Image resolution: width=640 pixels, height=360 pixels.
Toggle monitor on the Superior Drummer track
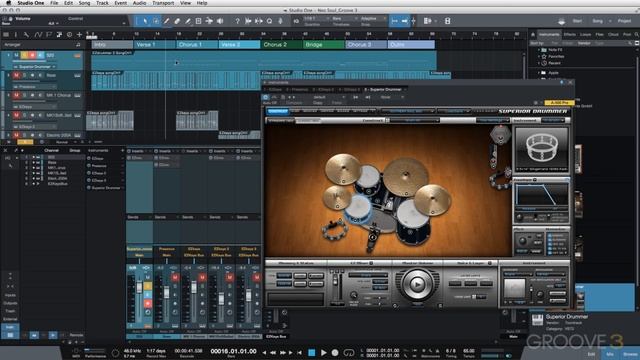[40, 55]
